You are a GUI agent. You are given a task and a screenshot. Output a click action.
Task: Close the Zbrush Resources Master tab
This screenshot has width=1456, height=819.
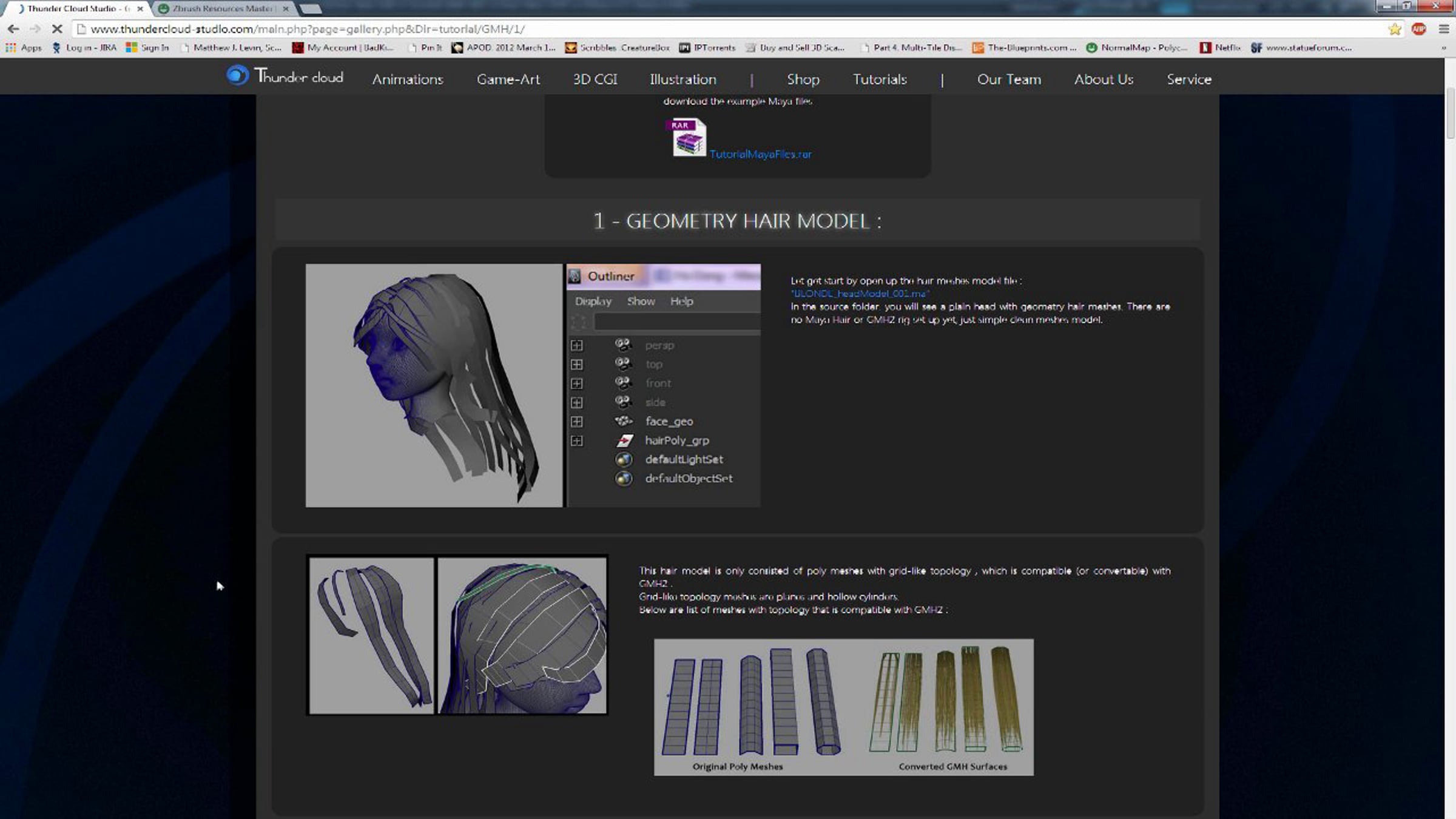pyautogui.click(x=285, y=8)
